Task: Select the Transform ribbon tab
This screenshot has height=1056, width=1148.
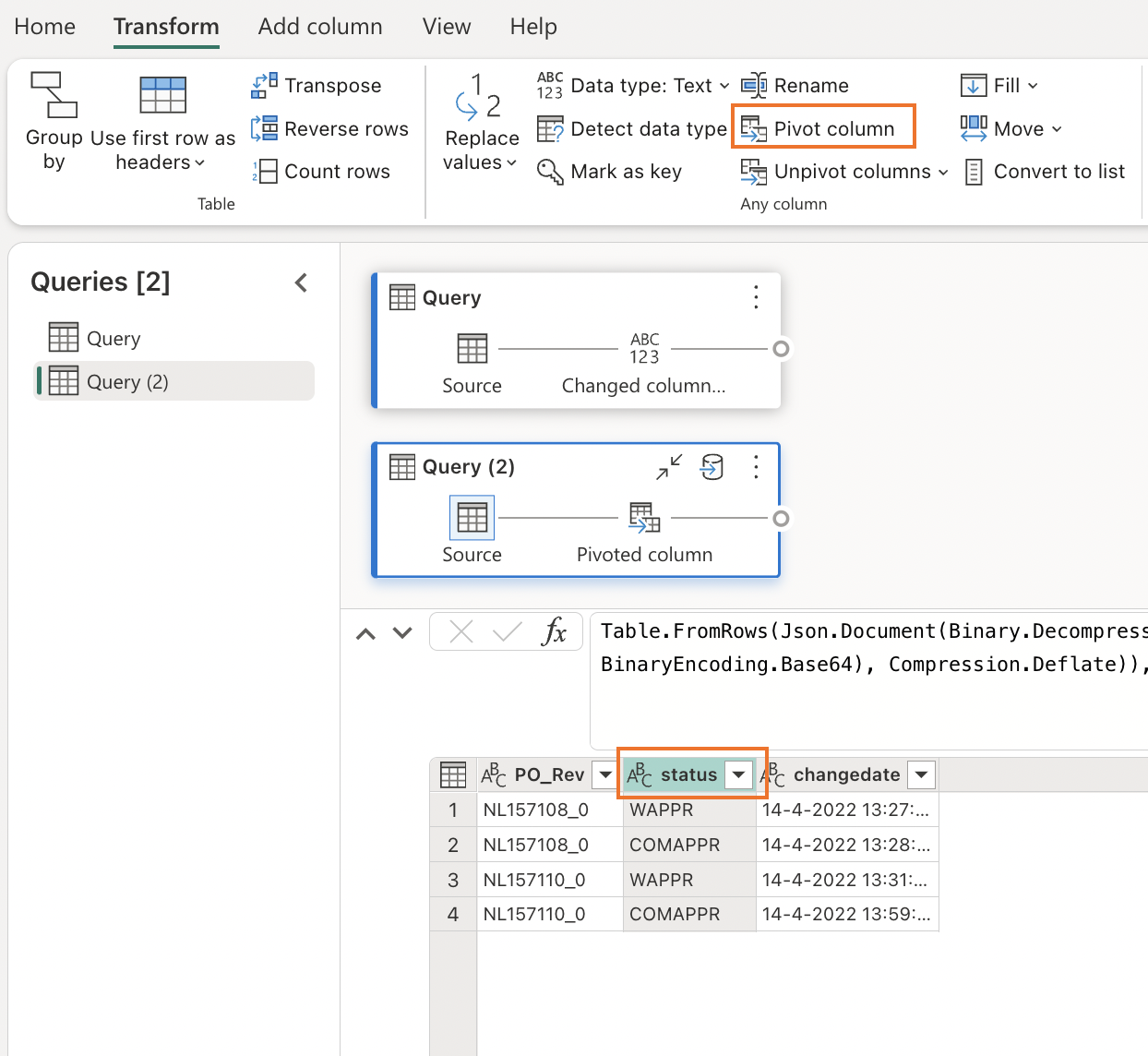Action: coord(166,26)
